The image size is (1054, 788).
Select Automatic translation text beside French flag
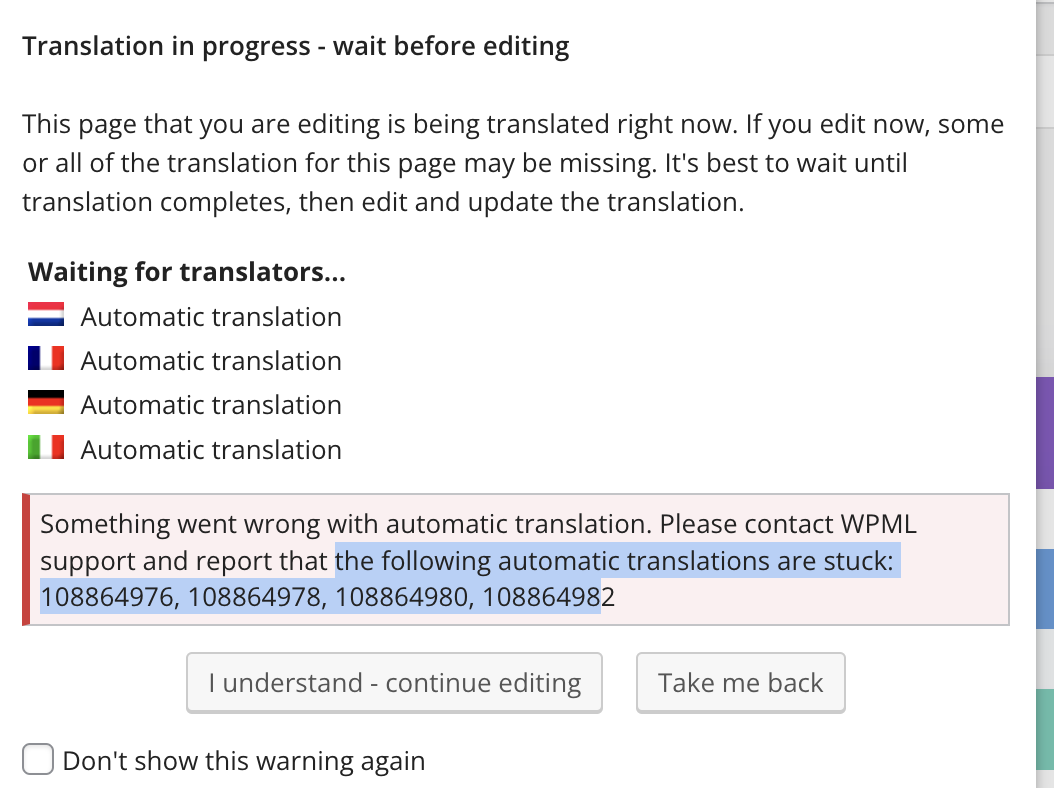pyautogui.click(x=211, y=361)
